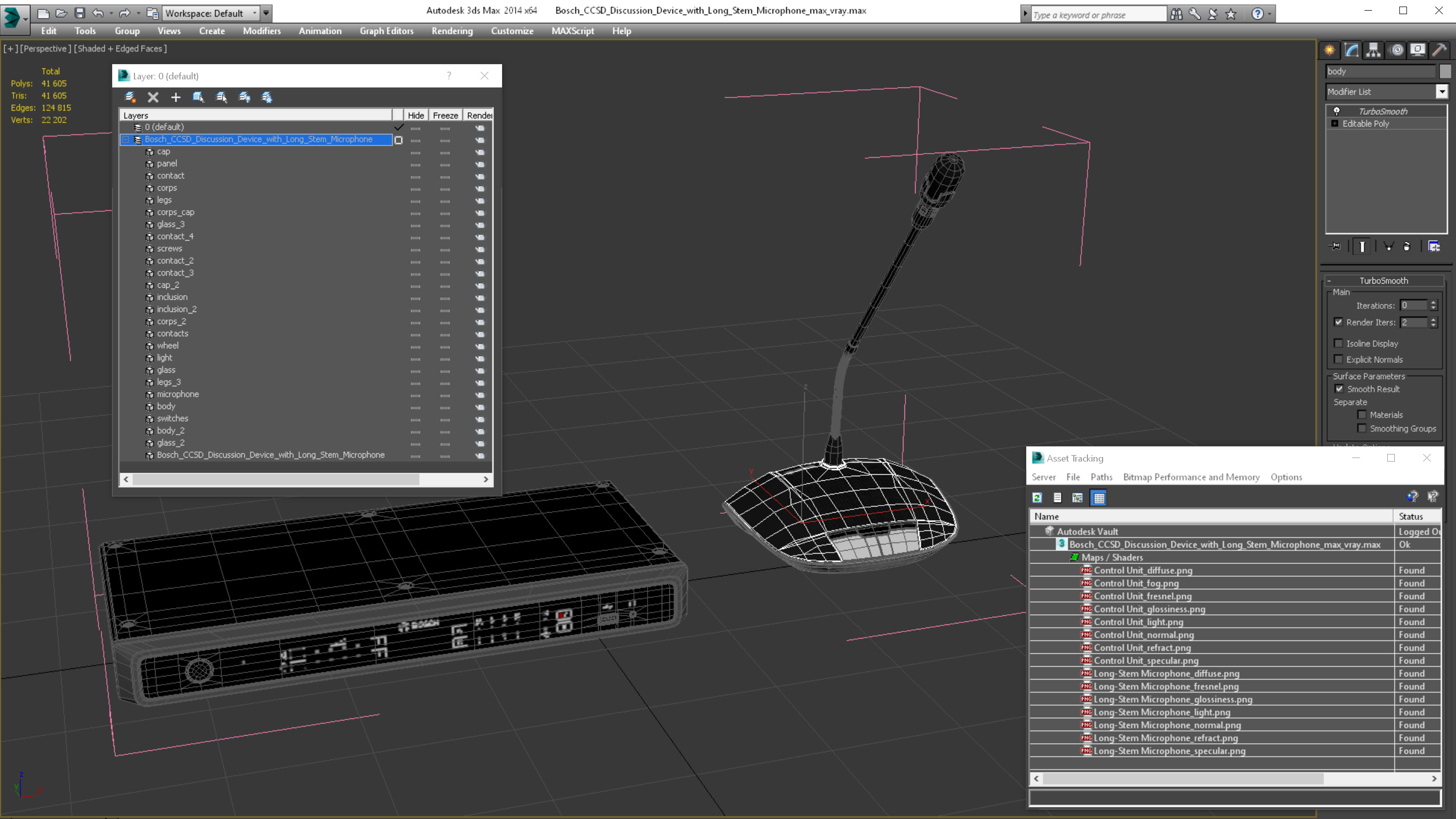
Task: Click Remove Modifier trash icon
Action: coord(1407,246)
